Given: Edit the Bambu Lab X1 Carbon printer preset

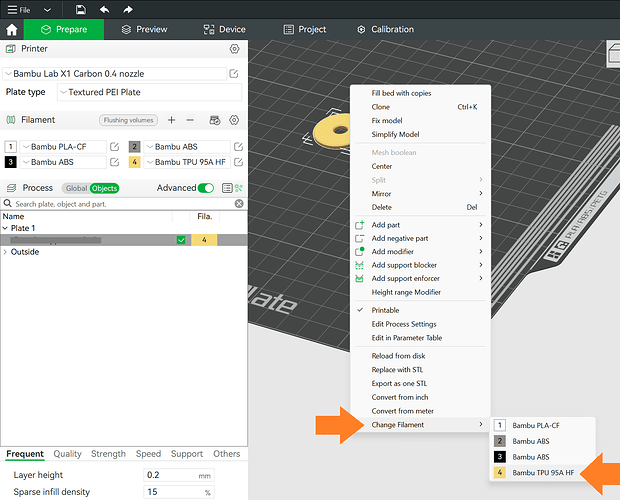Looking at the screenshot, I should [x=234, y=74].
